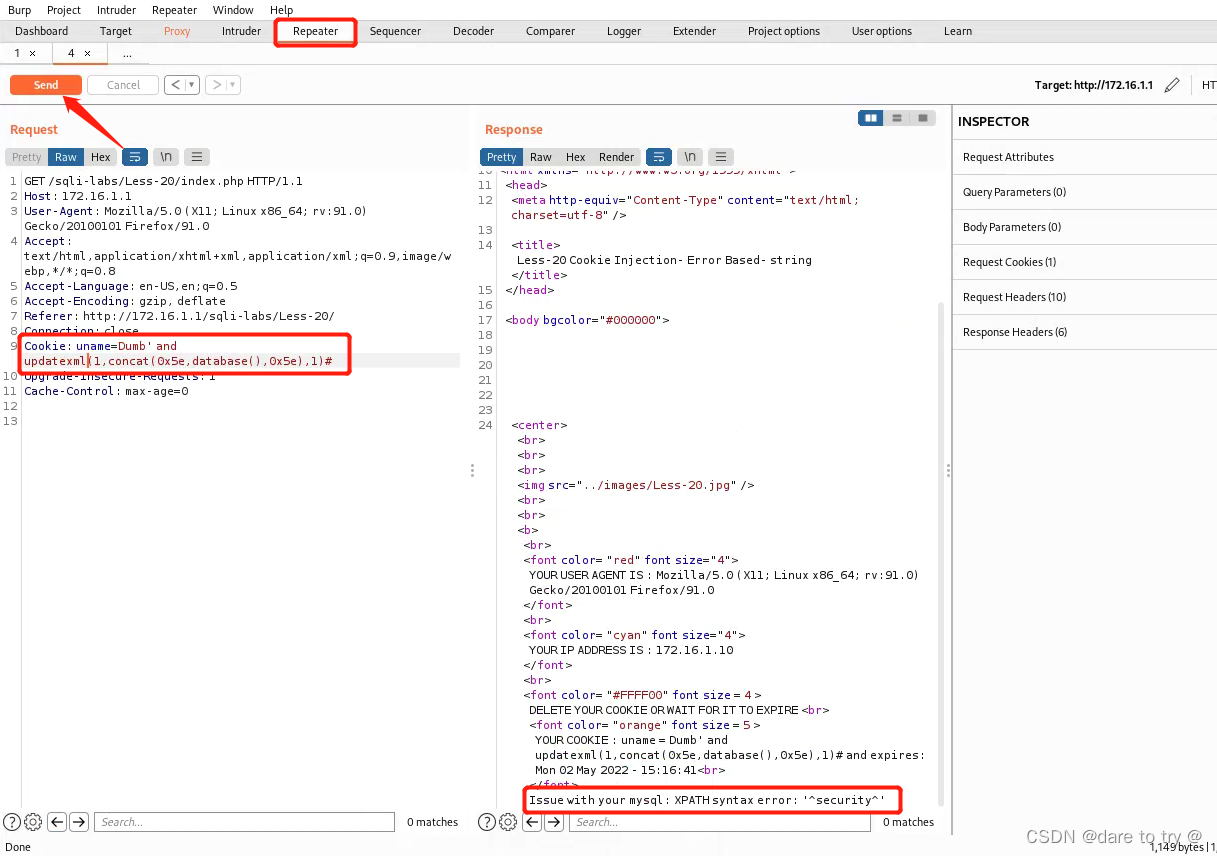Switch Response view to Raw
Viewport: 1217px width, 856px height.
pos(541,157)
